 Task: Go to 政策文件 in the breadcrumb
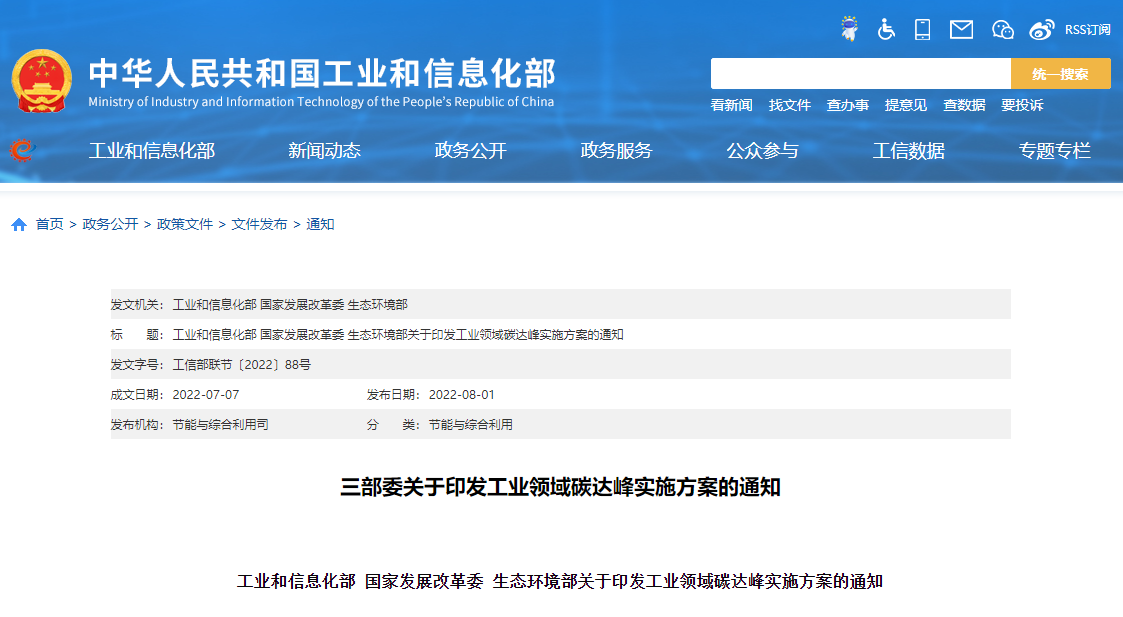(x=185, y=224)
